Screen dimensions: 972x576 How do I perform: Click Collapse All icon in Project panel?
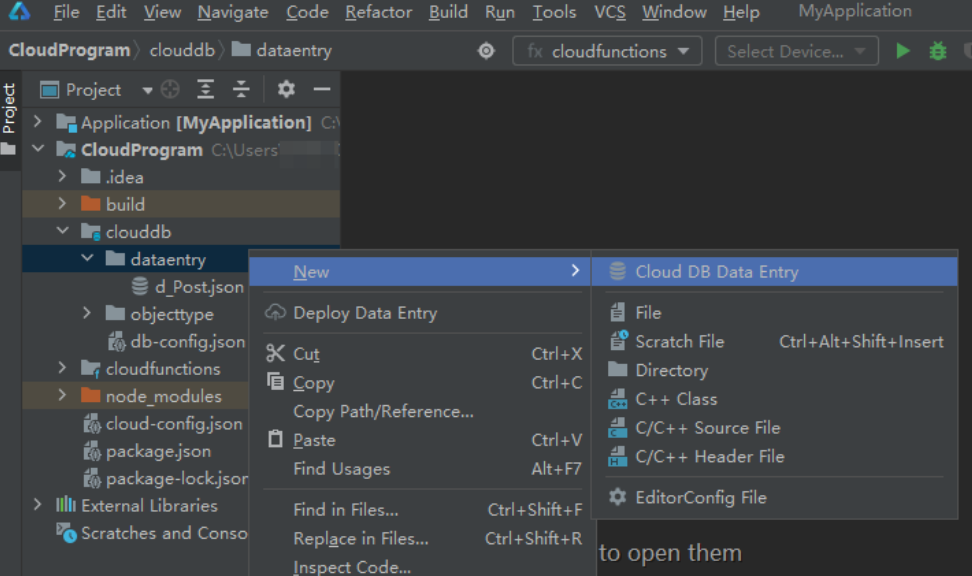coord(241,90)
